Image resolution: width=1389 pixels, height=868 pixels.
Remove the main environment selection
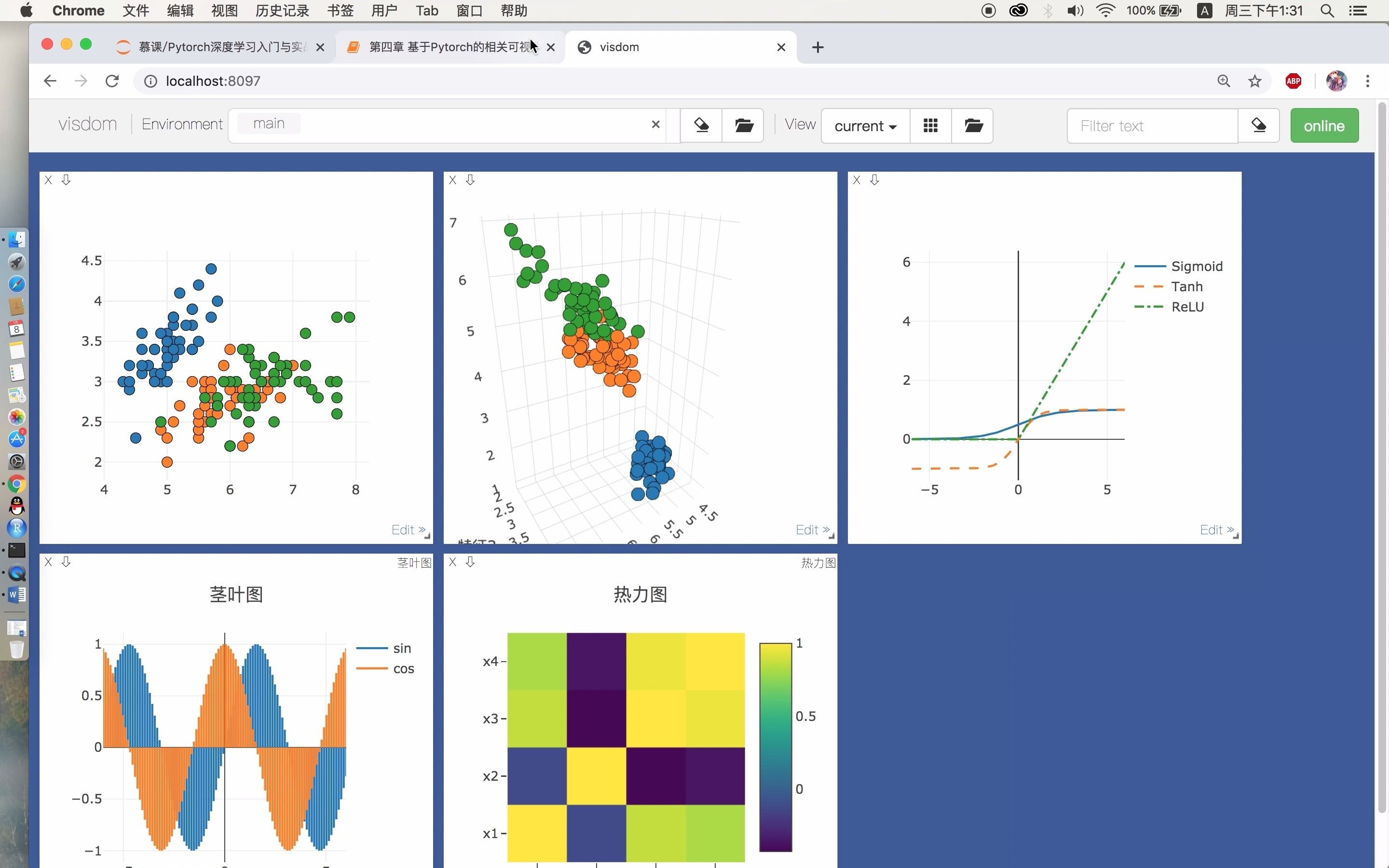[655, 124]
